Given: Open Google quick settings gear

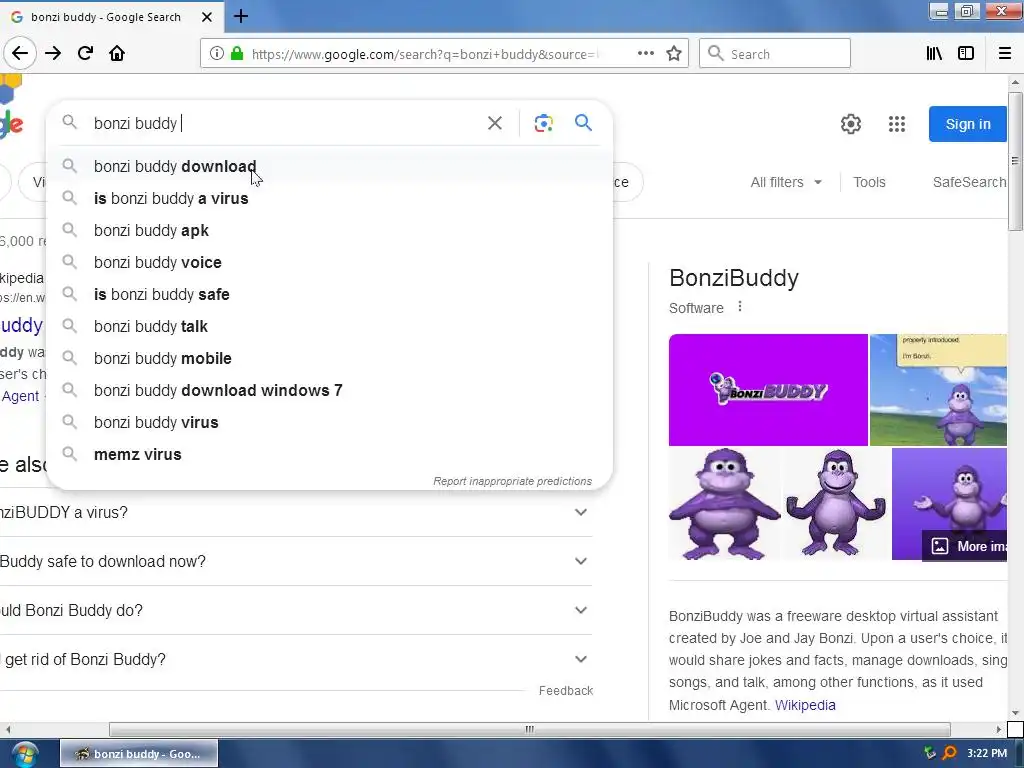Looking at the screenshot, I should tap(850, 123).
